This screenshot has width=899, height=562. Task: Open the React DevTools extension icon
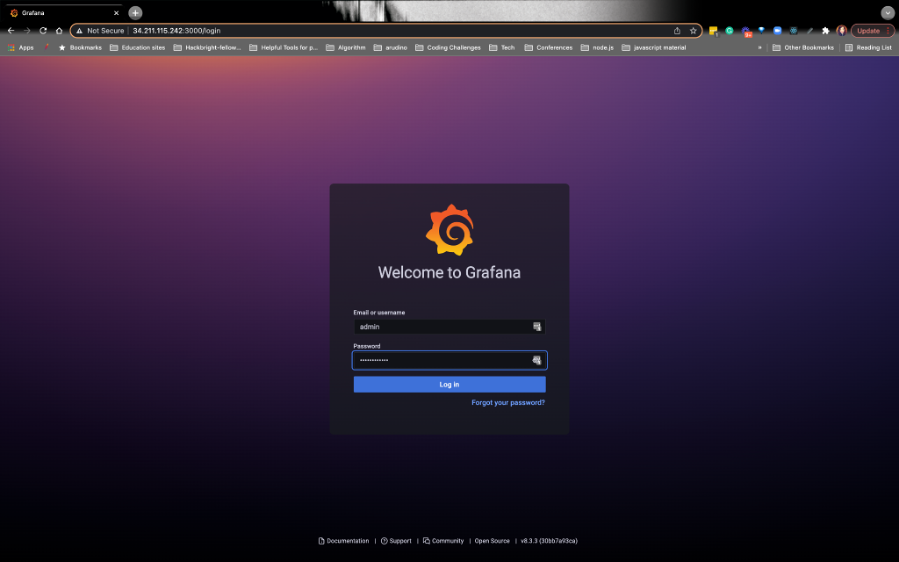pyautogui.click(x=794, y=30)
